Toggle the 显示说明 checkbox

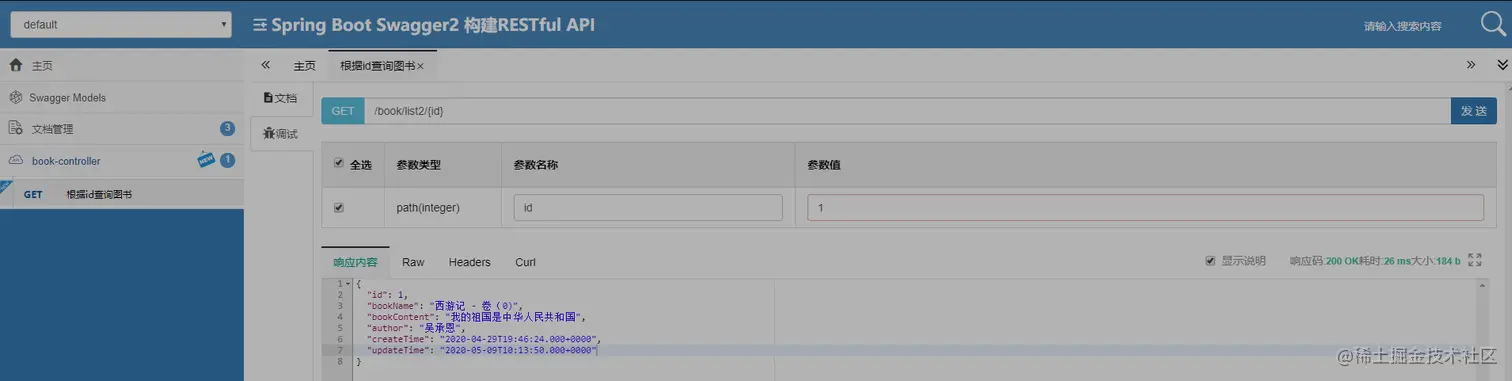click(1211, 261)
